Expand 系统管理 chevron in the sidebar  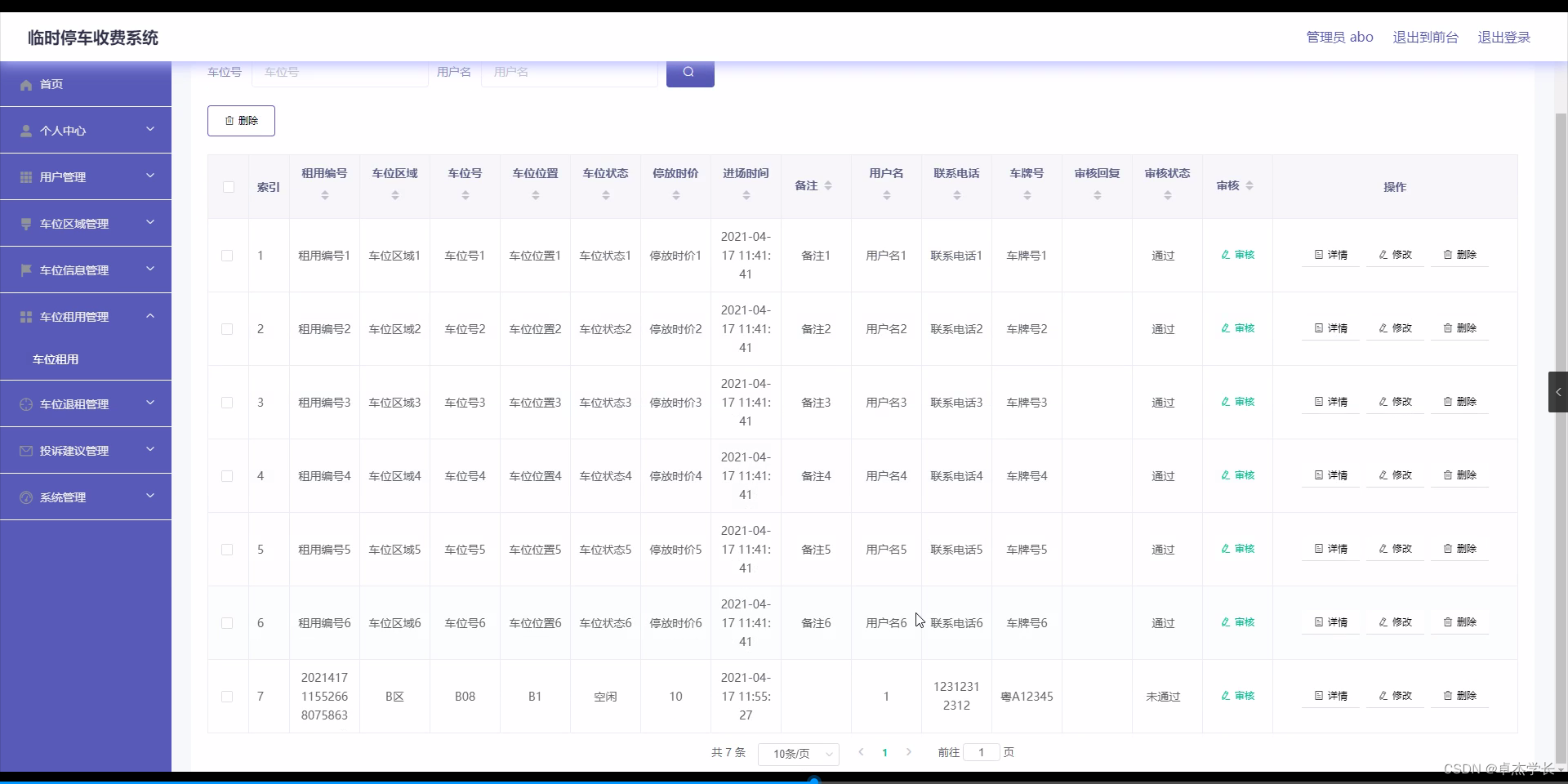150,496
